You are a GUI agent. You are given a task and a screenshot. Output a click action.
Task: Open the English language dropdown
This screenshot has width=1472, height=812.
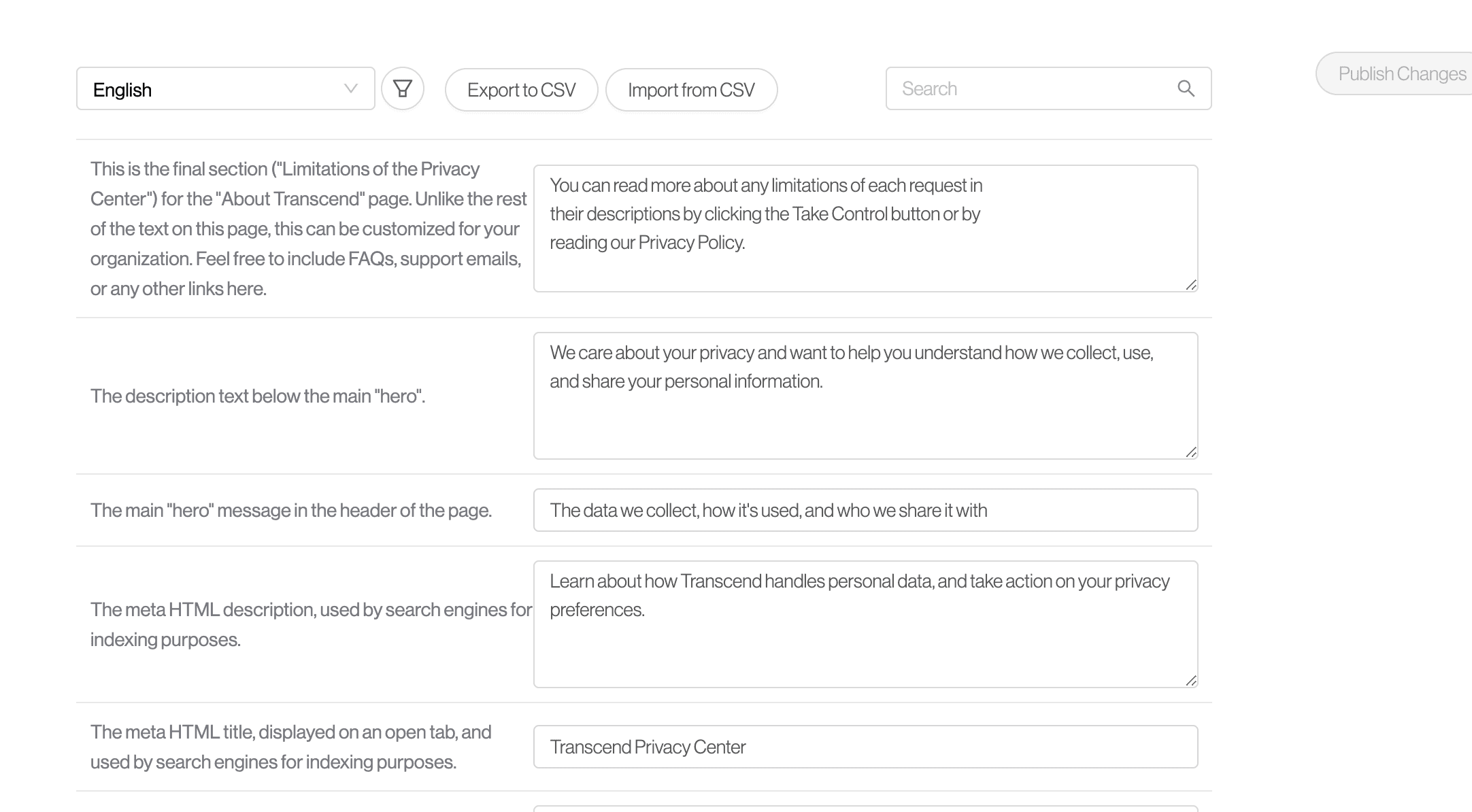tap(225, 89)
